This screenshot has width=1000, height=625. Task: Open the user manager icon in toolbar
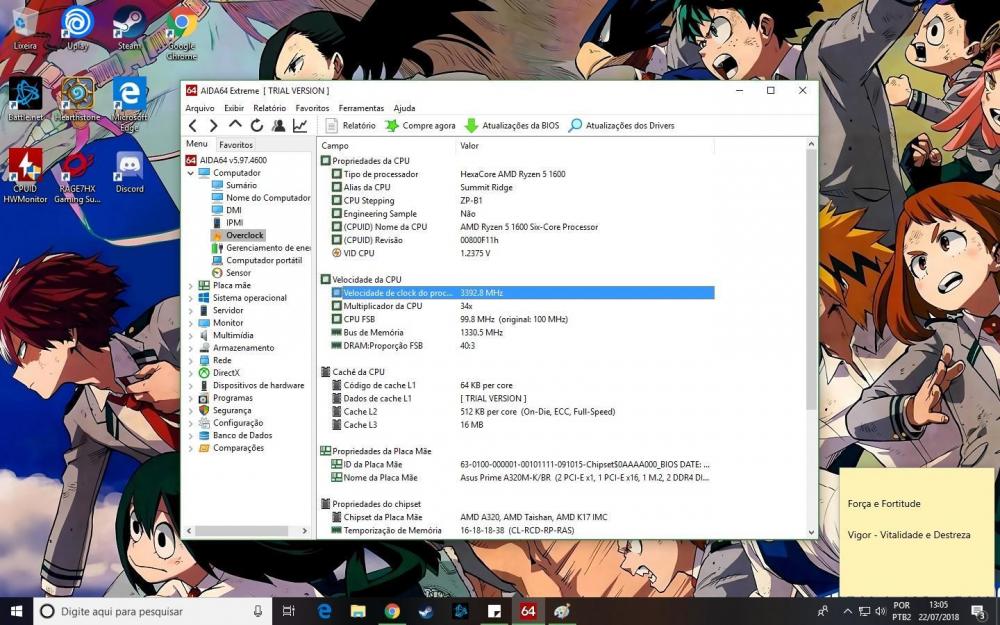coord(278,126)
